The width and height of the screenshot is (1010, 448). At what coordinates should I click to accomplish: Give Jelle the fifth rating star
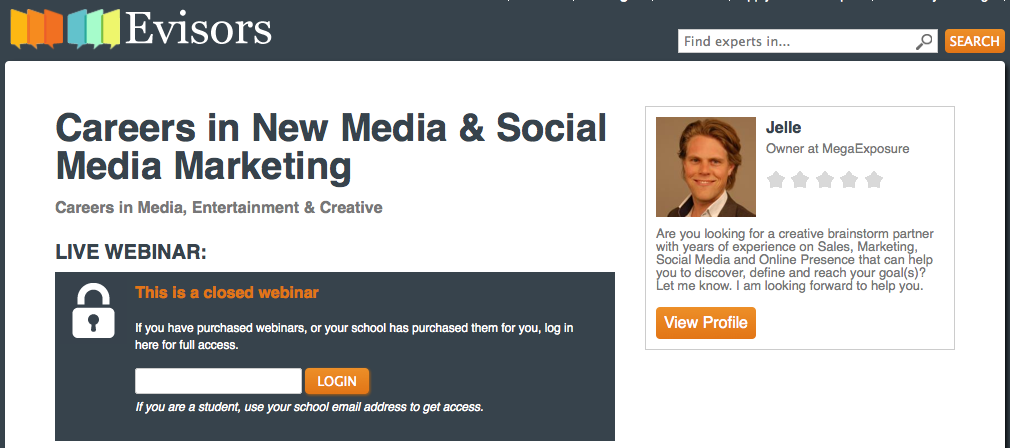coord(874,180)
